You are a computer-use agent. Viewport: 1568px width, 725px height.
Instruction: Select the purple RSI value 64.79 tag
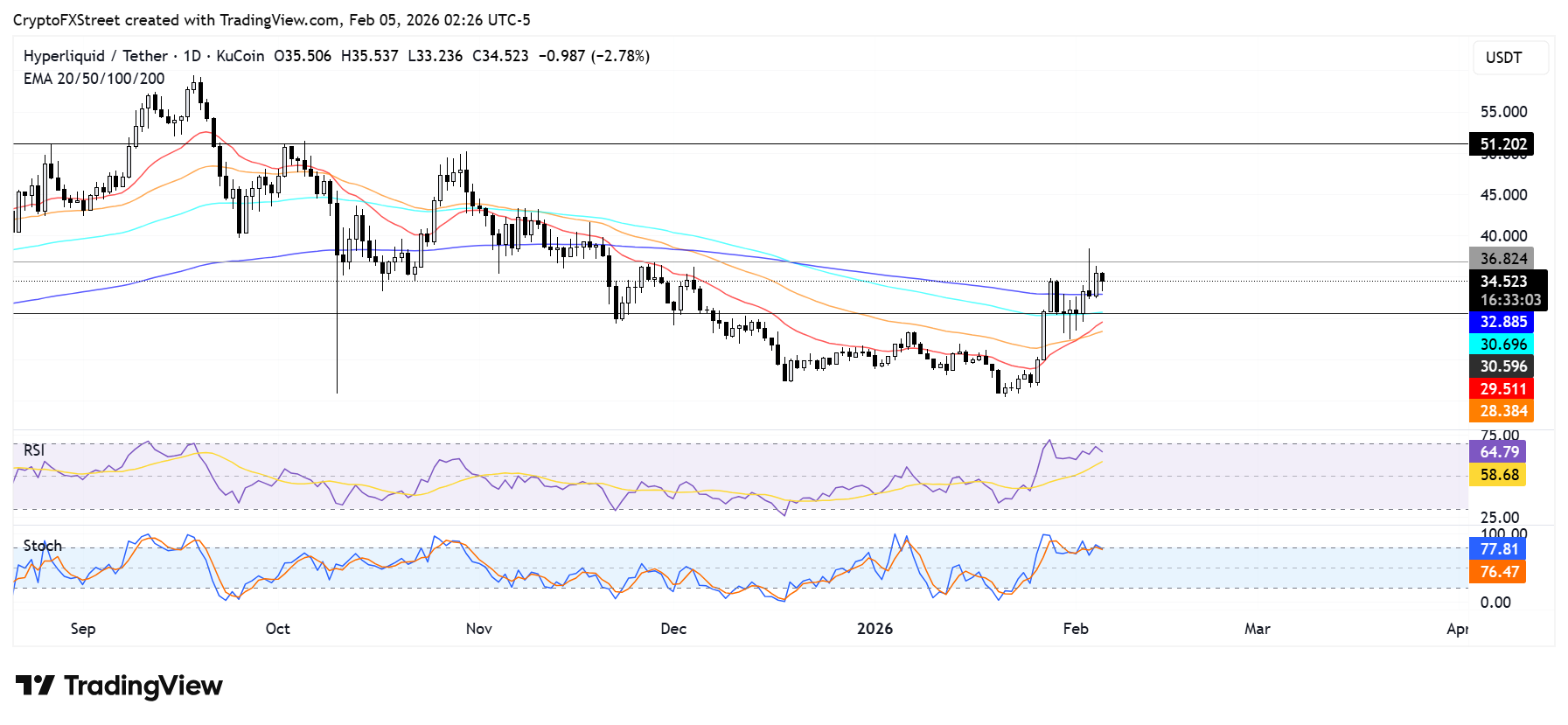[x=1498, y=452]
